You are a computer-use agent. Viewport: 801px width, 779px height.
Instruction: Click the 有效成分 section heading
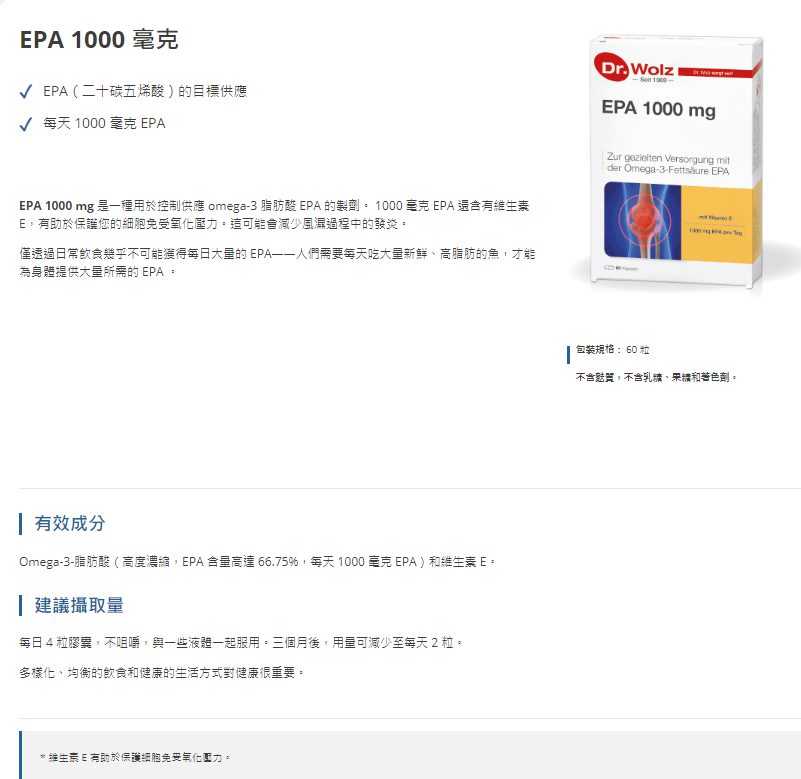pyautogui.click(x=70, y=524)
